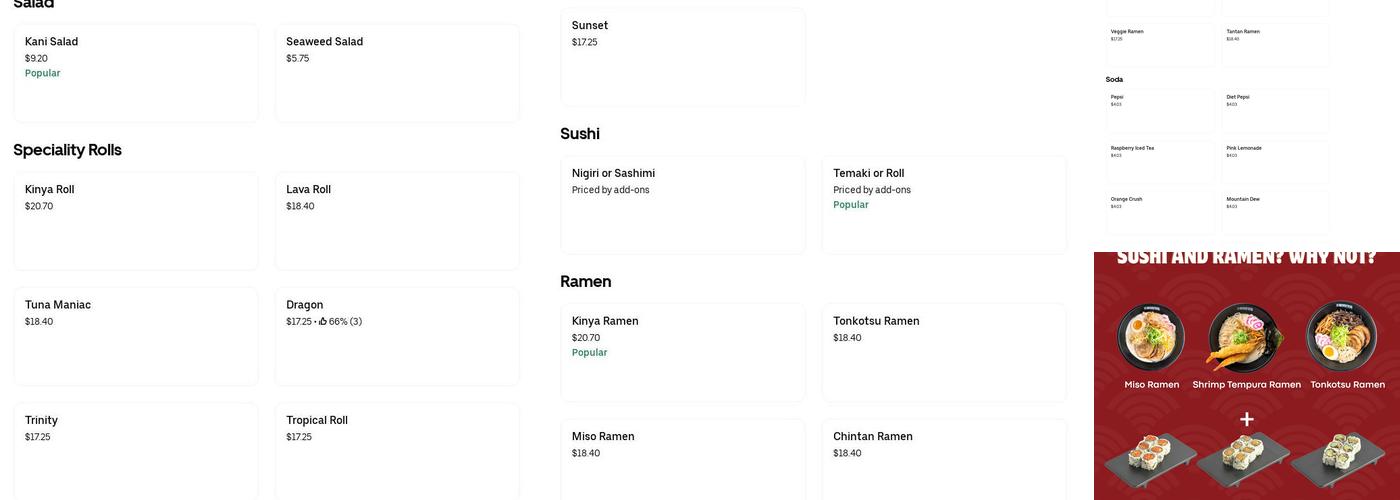Image resolution: width=1400 pixels, height=500 pixels.
Task: Choose the popular Kinya Ramen card
Action: pyautogui.click(x=683, y=352)
